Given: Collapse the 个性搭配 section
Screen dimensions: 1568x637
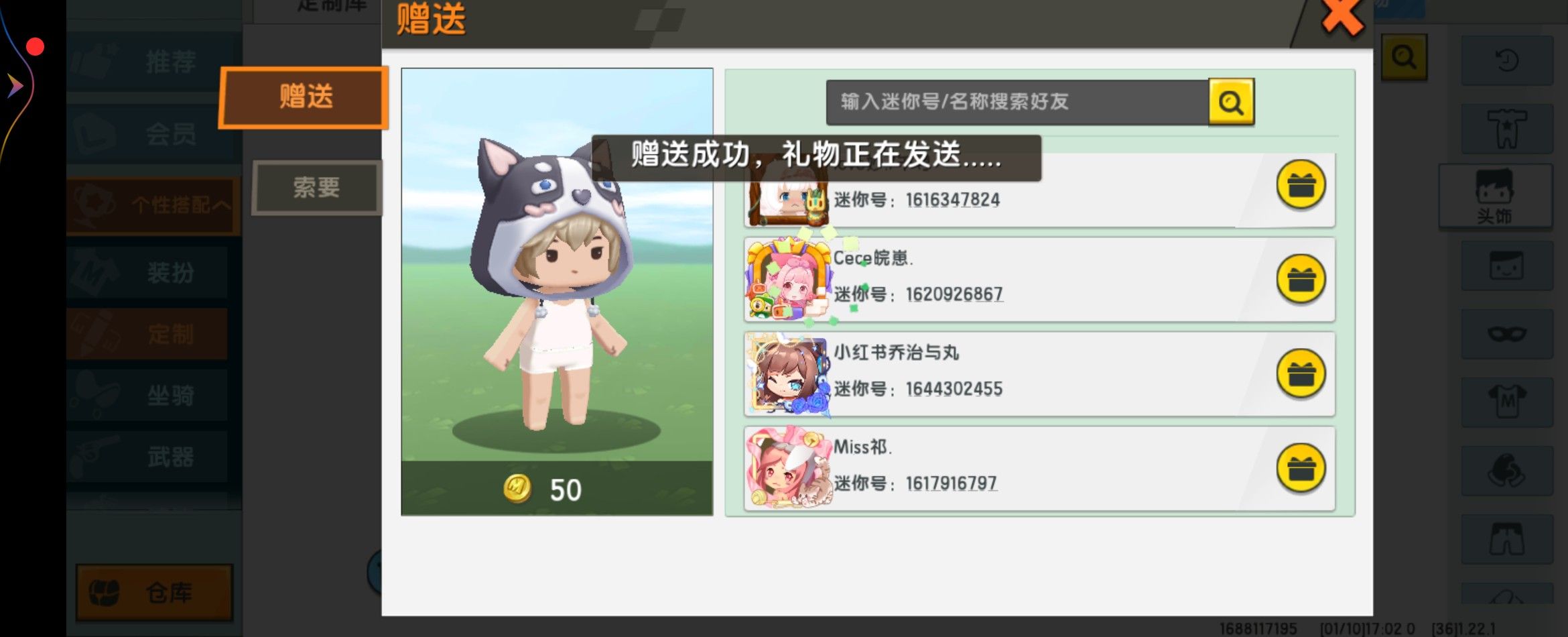Looking at the screenshot, I should click(x=153, y=205).
